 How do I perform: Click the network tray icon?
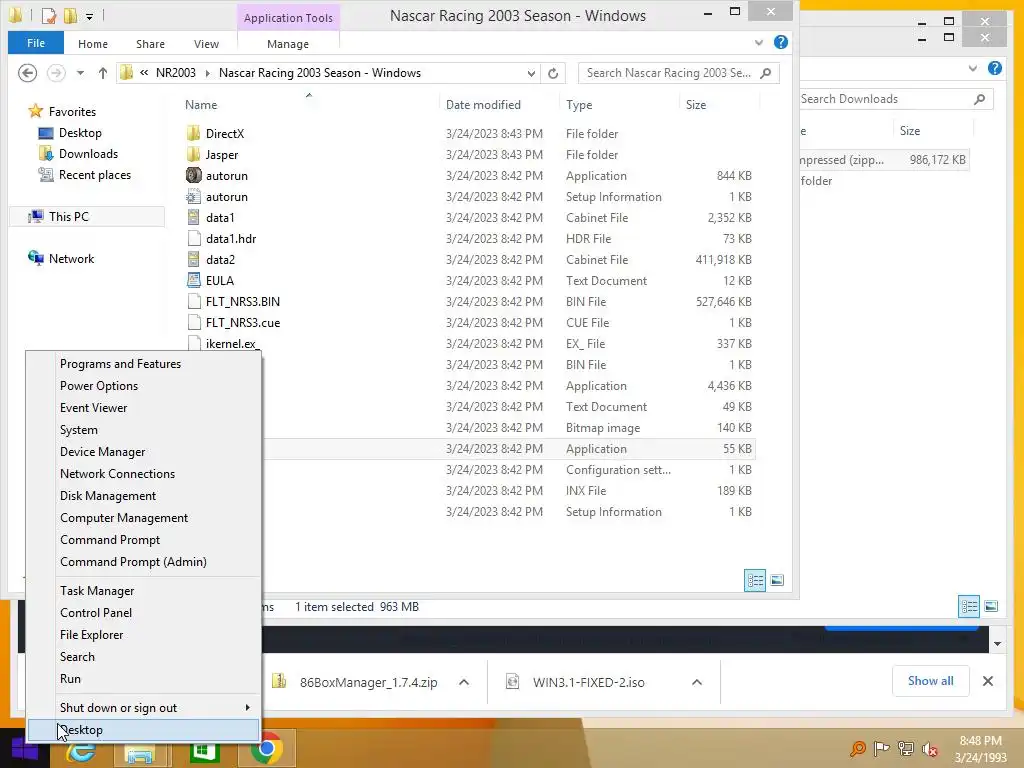point(906,748)
